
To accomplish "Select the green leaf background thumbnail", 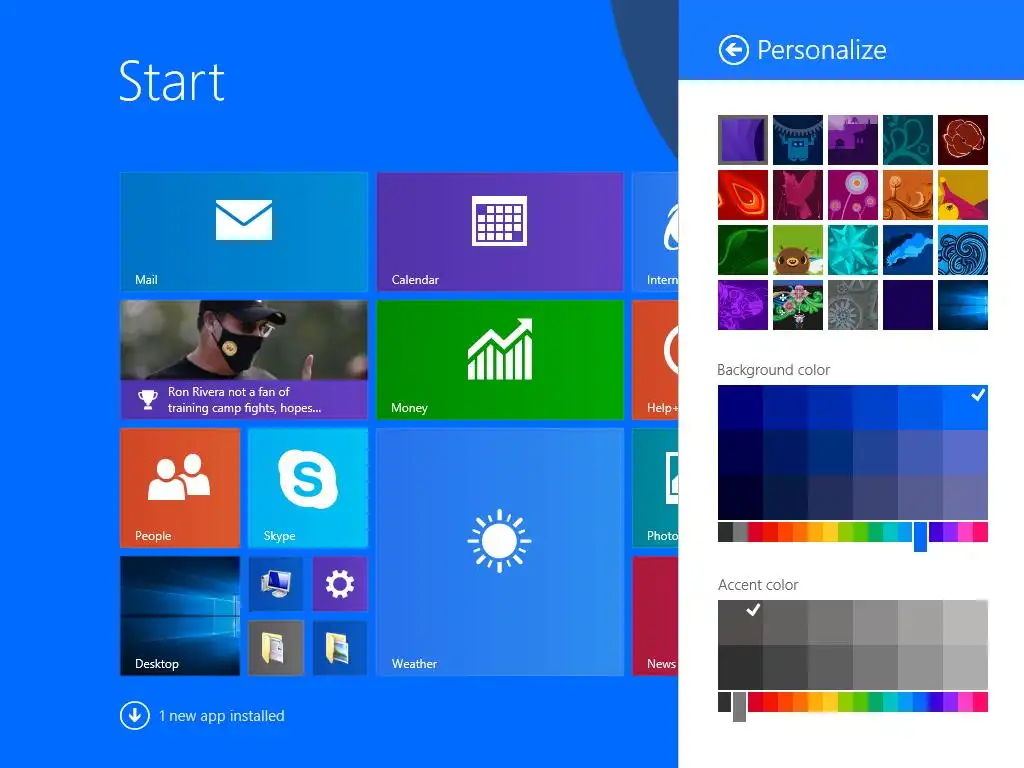I will pos(743,250).
